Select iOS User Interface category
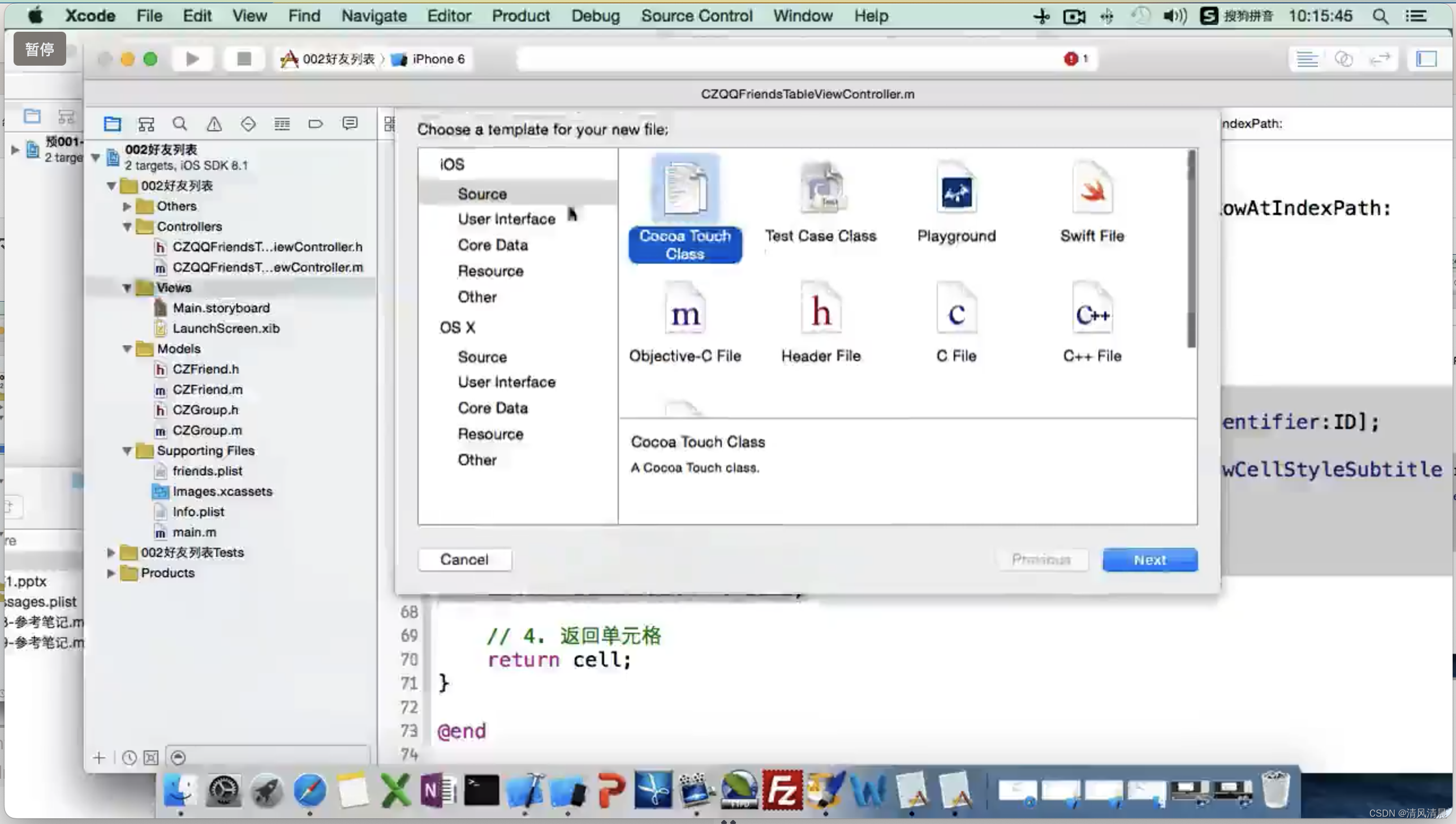This screenshot has width=1456, height=824. click(506, 218)
